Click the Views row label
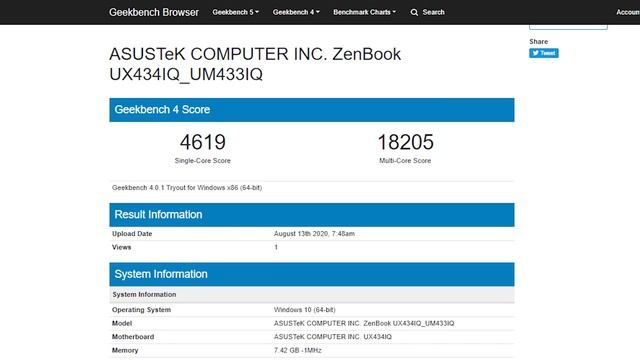Viewport: 640px width, 360px height. point(122,247)
